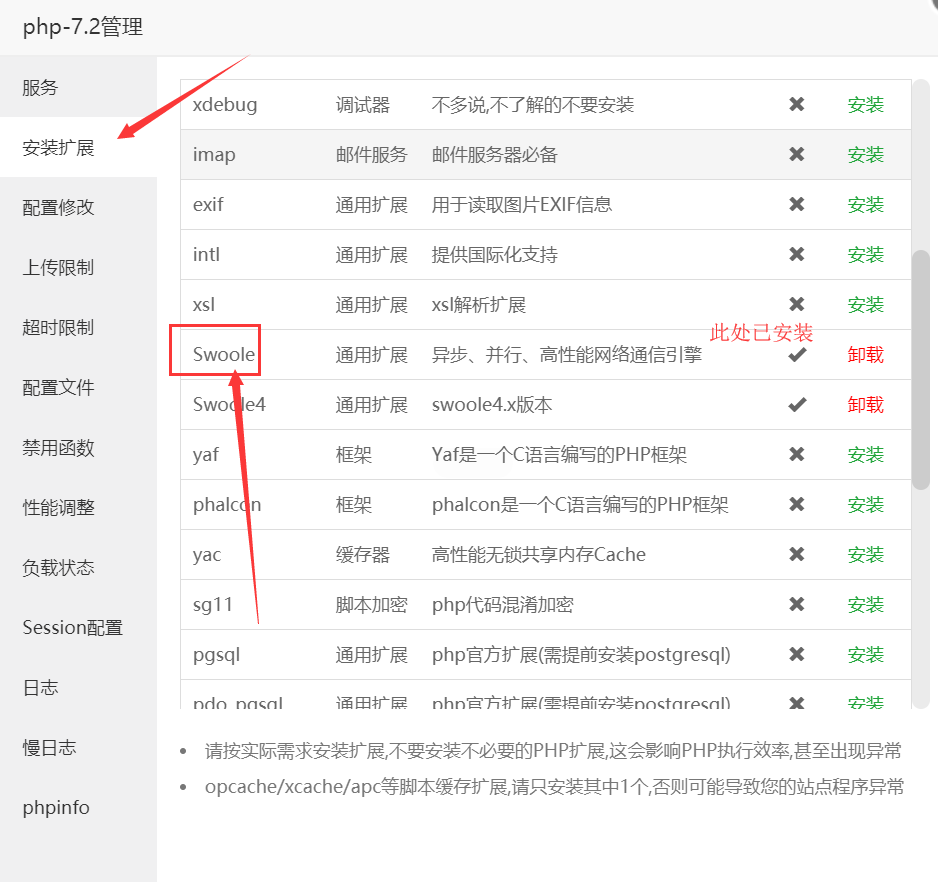Click the checkmark icon in Swoole4 row
The width and height of the screenshot is (938, 882).
(797, 405)
